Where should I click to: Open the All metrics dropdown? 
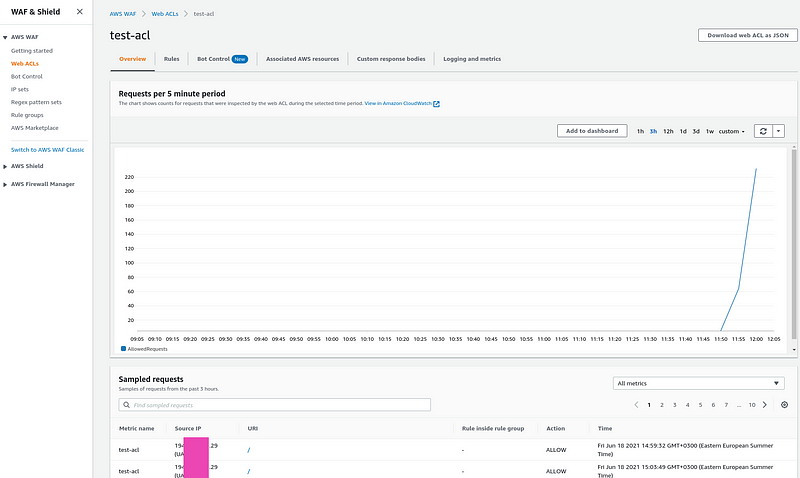[698, 383]
